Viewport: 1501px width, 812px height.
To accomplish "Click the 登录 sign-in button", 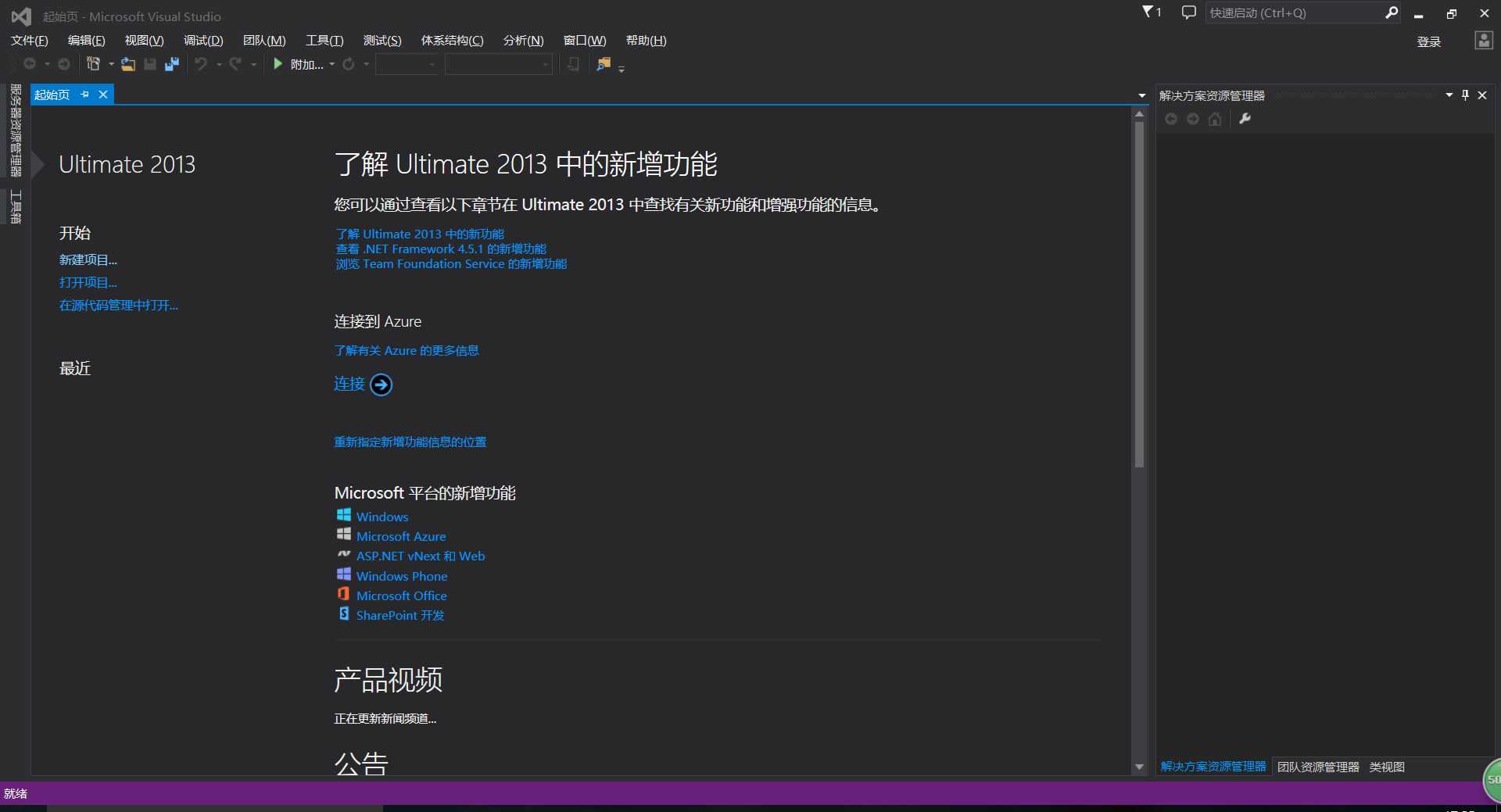I will coord(1429,41).
